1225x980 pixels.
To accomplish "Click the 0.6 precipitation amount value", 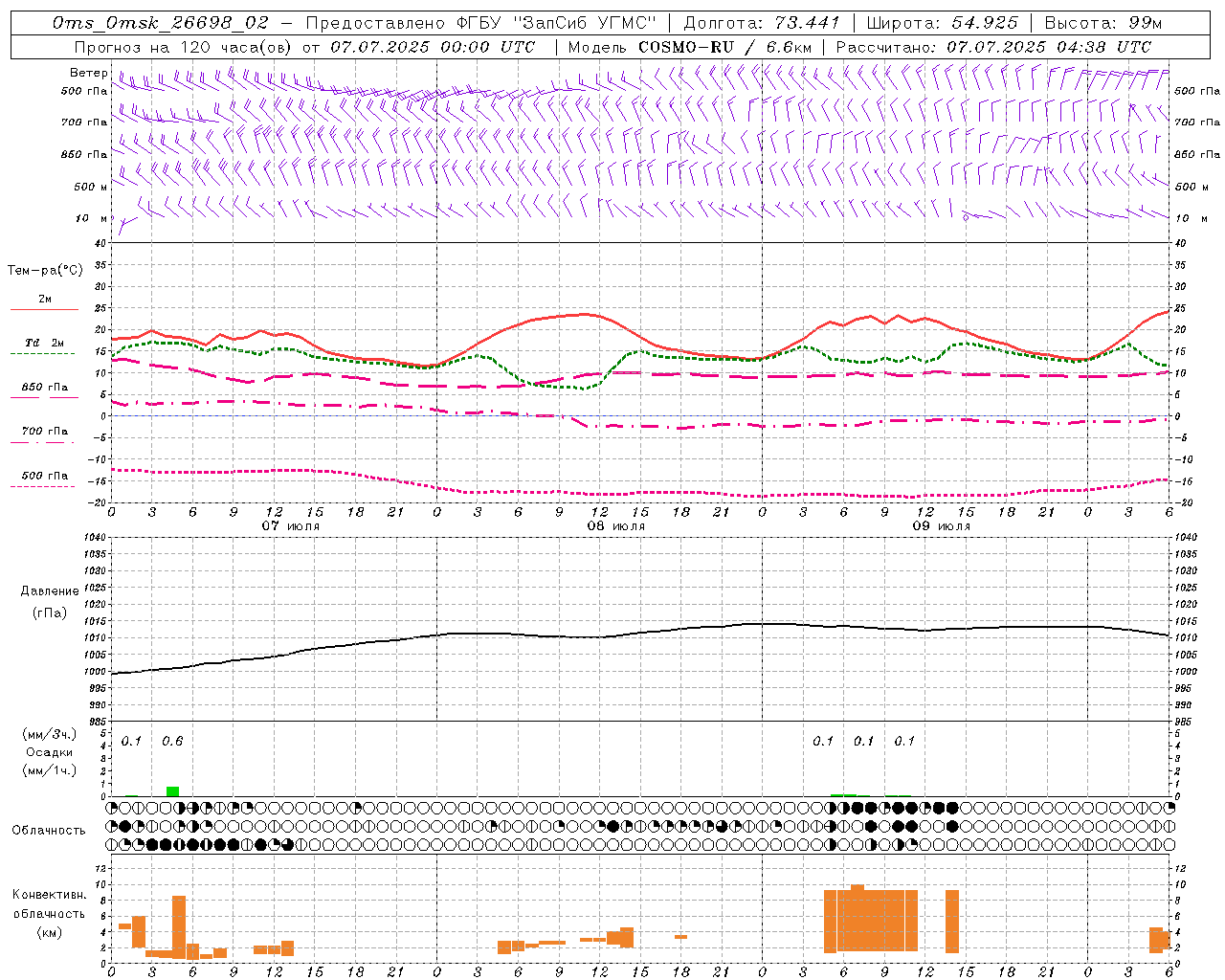I will (x=172, y=741).
